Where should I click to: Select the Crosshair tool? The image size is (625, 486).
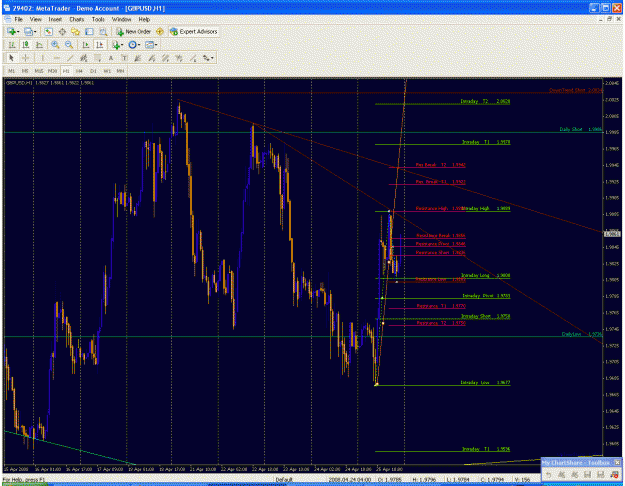(26, 58)
